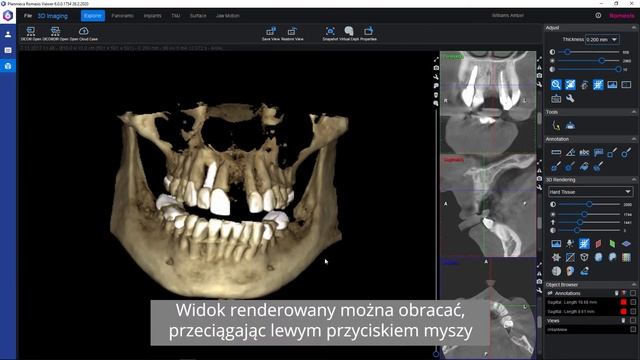Open the Properties toolbar icon
This screenshot has height=360, width=640.
tap(369, 31)
